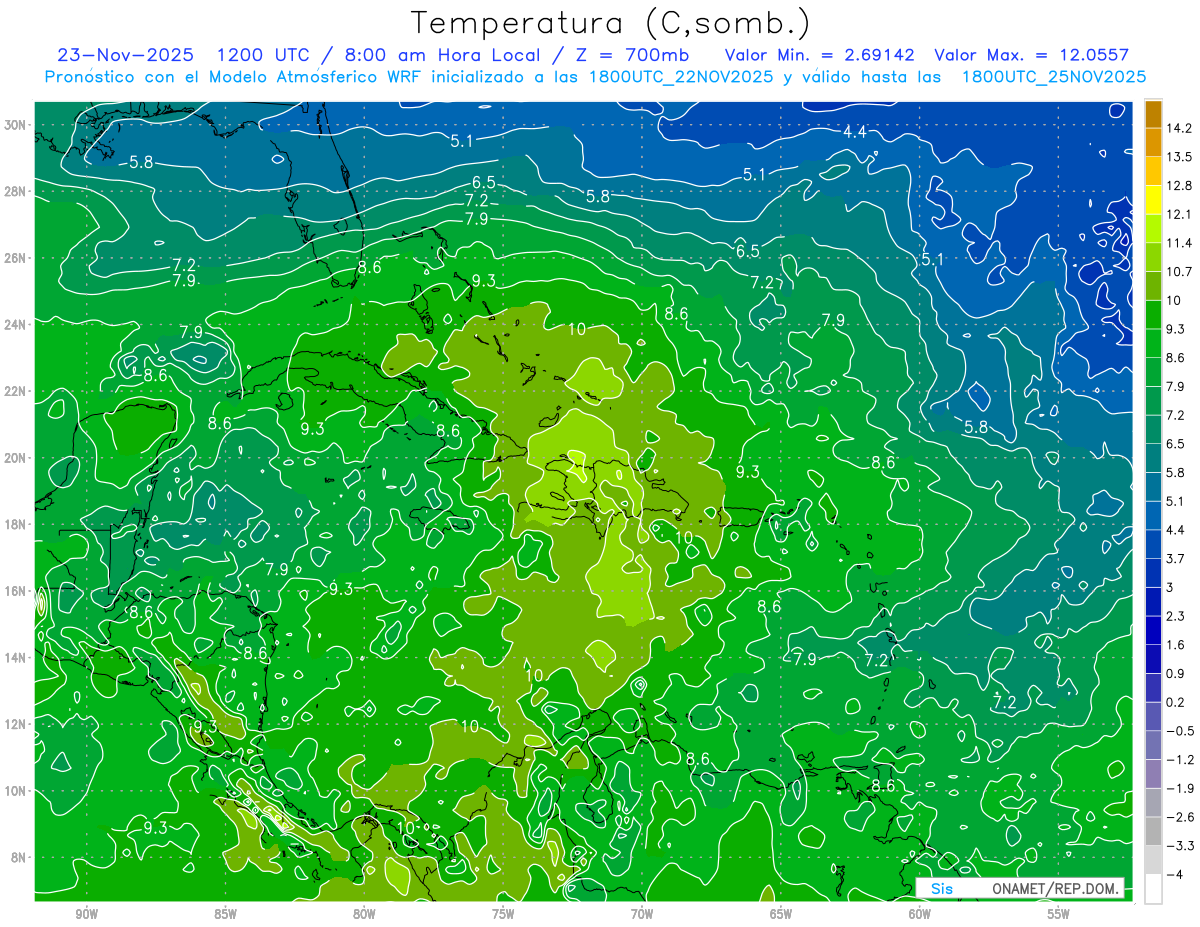
Task: Click the "Valor Max. = 12.0557" text
Action: 1032,55
